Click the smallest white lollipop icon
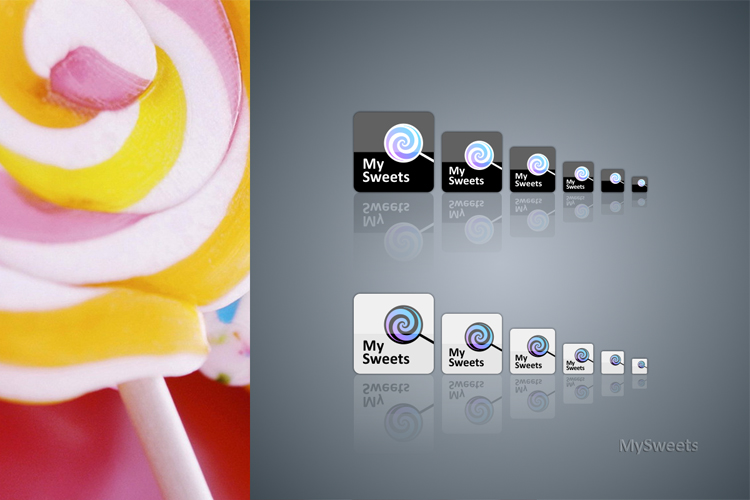The image size is (750, 500). pos(640,367)
